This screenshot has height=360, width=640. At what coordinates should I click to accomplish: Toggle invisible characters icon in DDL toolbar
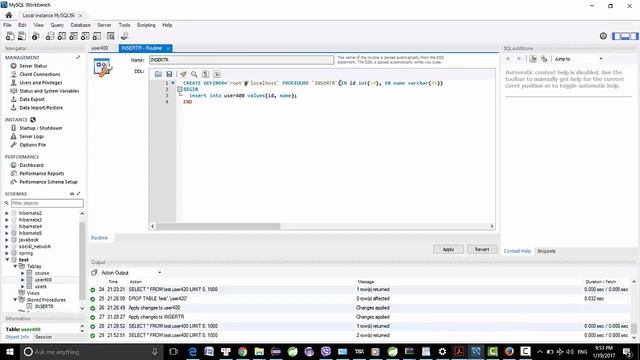click(206, 74)
